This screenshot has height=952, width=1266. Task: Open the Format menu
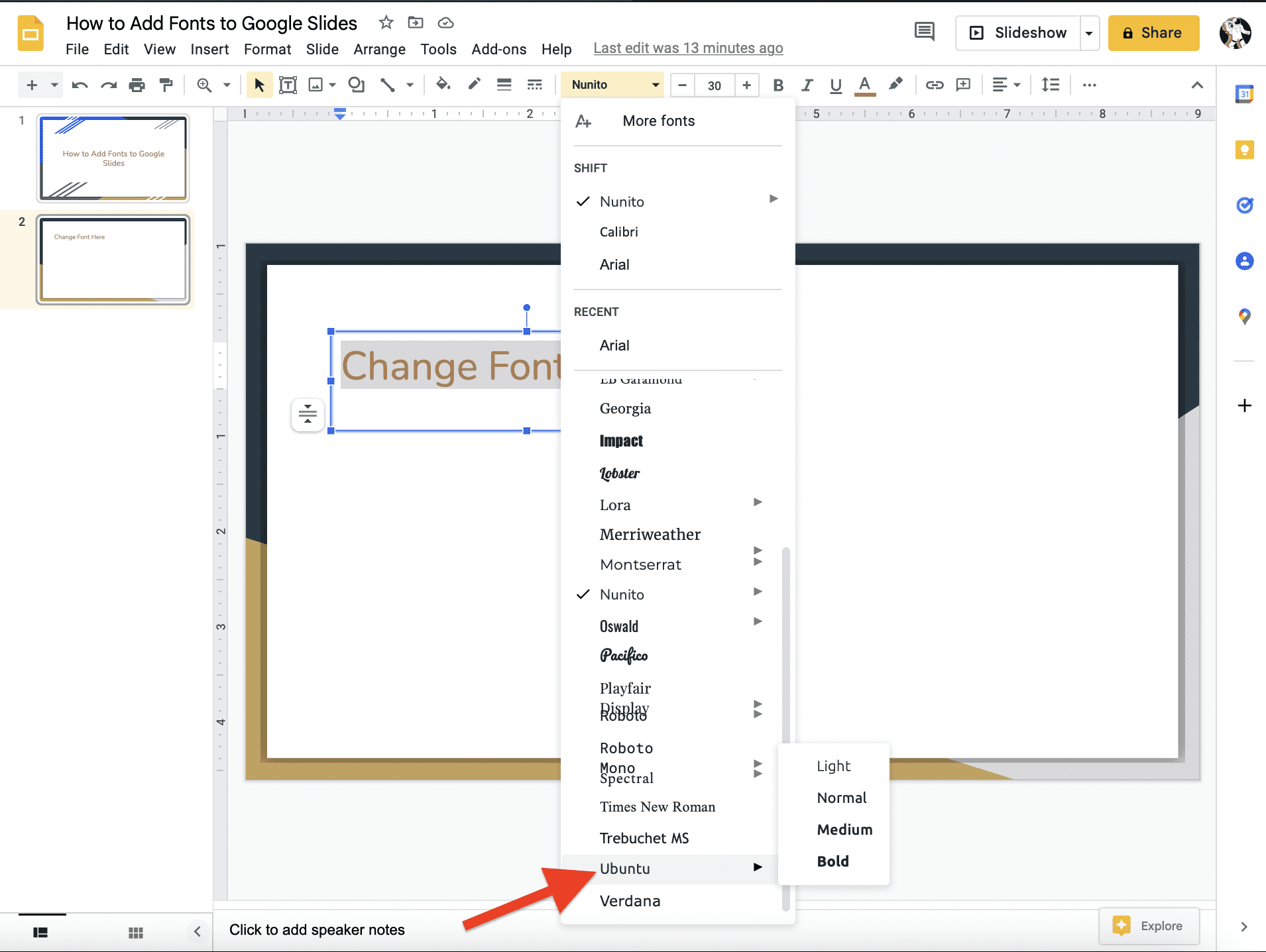[x=267, y=49]
